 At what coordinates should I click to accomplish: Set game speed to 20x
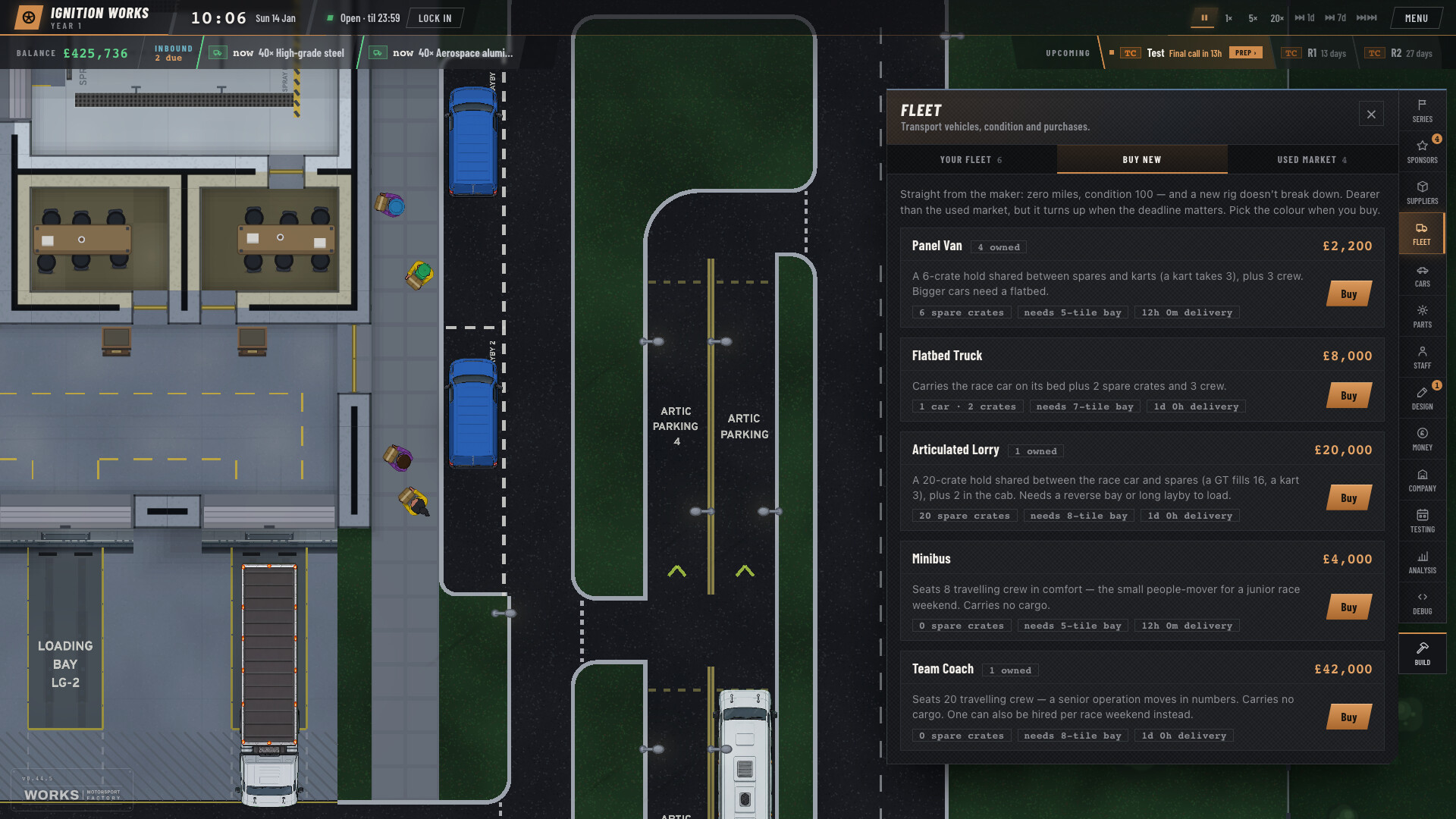click(1277, 18)
